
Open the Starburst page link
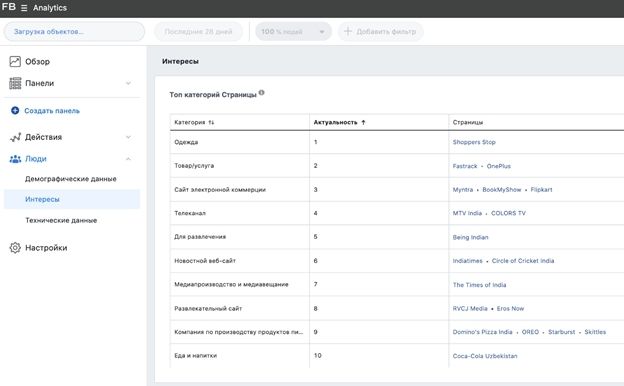point(562,332)
